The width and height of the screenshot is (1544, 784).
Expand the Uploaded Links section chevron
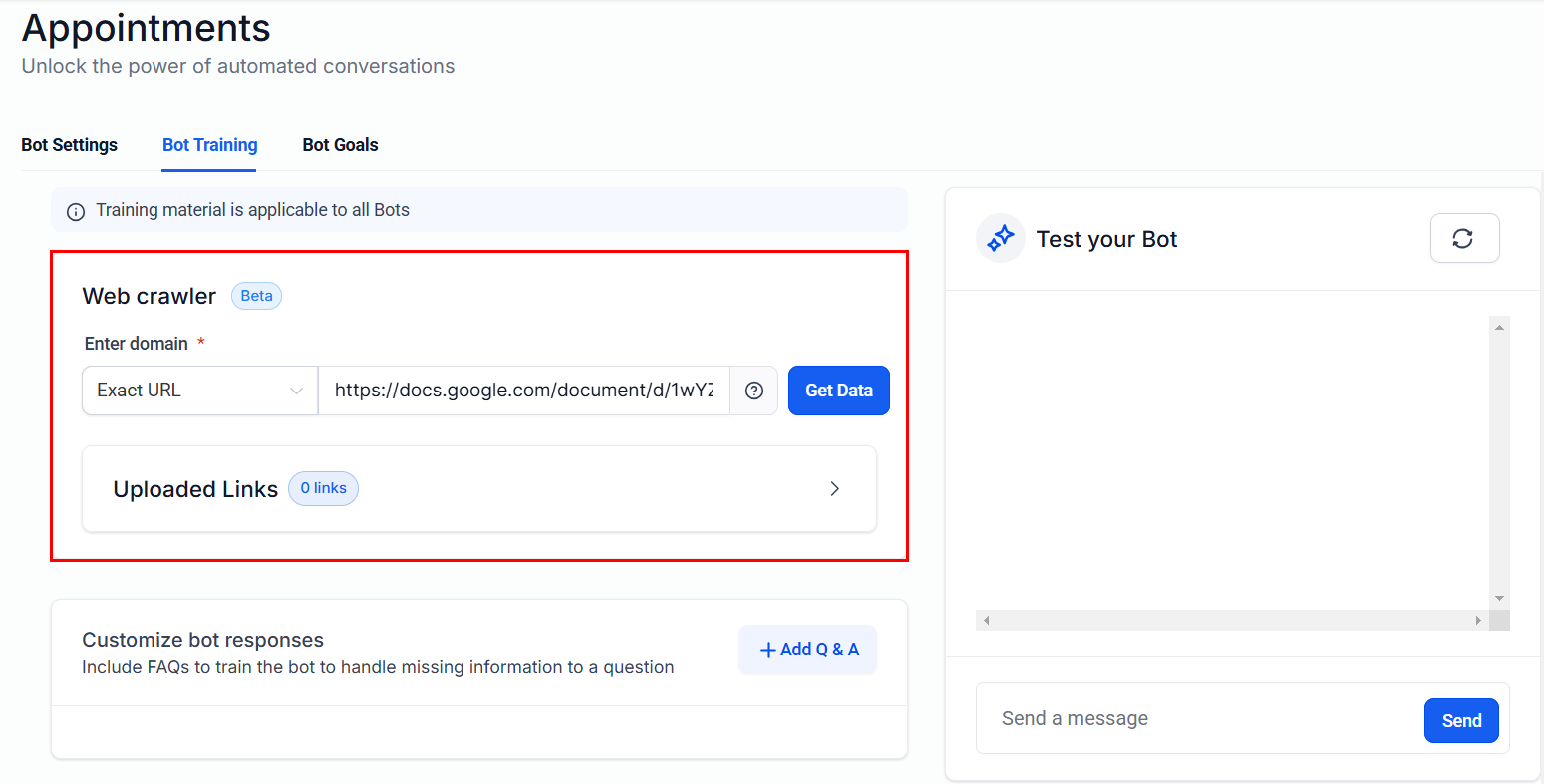click(x=835, y=489)
